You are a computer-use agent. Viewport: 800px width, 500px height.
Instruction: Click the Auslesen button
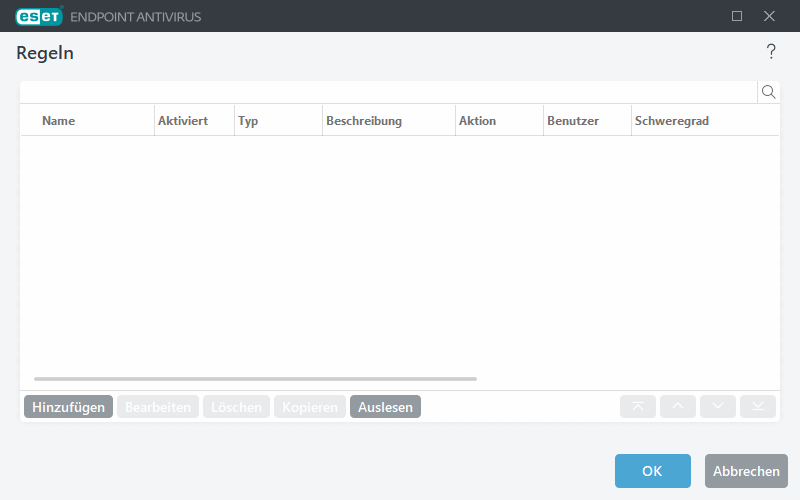[x=385, y=407]
